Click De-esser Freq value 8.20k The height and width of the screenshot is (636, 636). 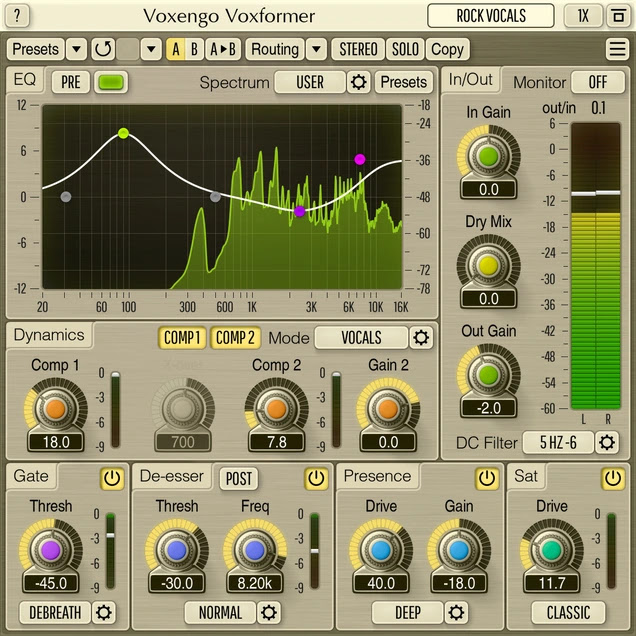[255, 583]
